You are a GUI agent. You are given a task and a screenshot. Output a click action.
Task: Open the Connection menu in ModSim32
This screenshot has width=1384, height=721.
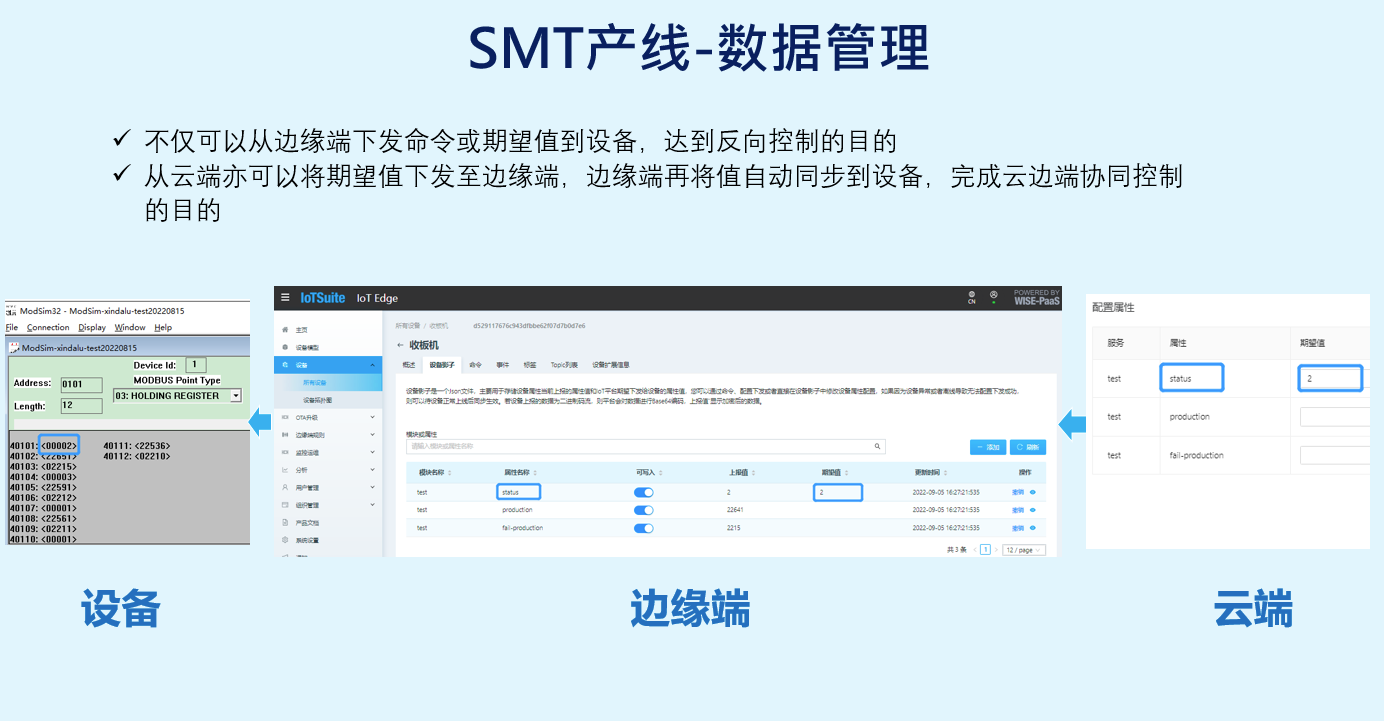pos(48,327)
